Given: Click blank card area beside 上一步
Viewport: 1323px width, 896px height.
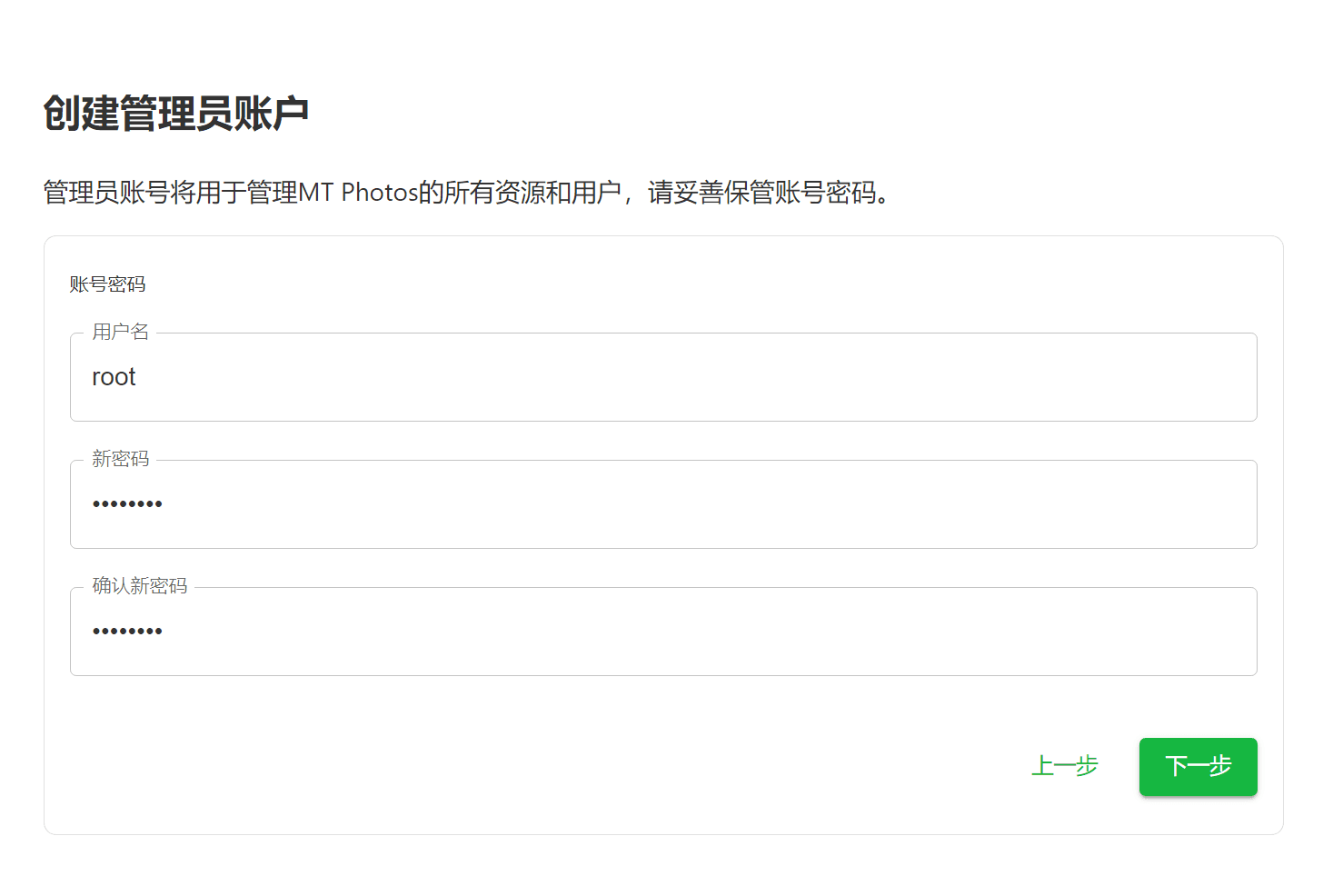Looking at the screenshot, I should [545, 766].
